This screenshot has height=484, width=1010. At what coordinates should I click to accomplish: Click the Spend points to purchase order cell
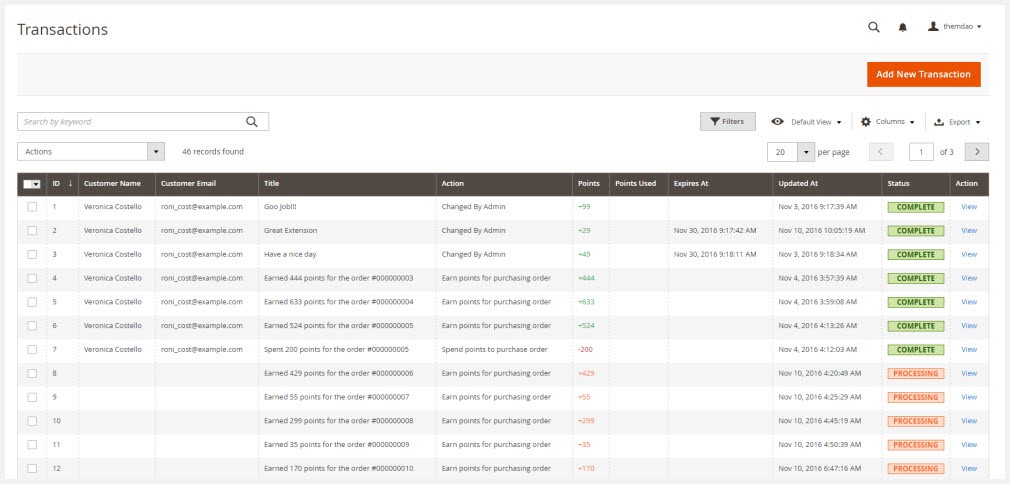click(495, 349)
